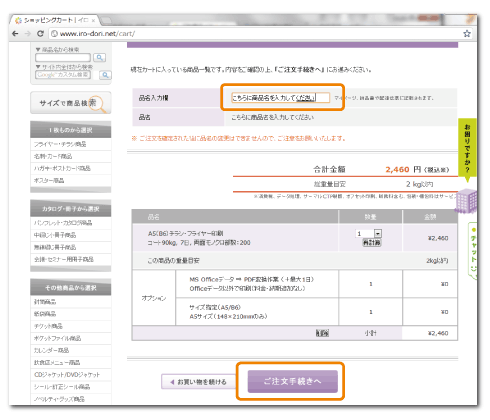Viewport: 490px width, 420px height.
Task: Click ご注文手続きへ checkout button
Action: (292, 381)
